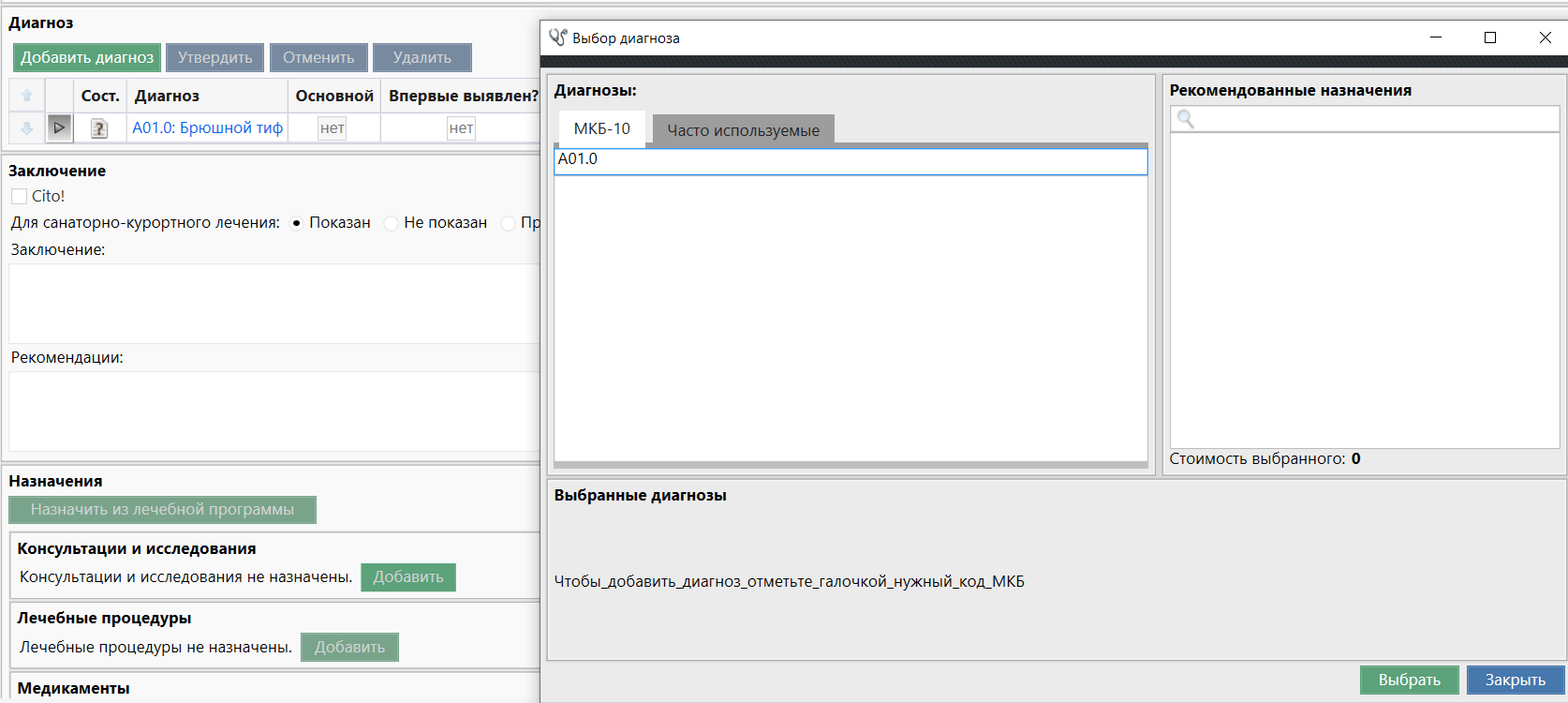Toggle the Основной 'нет' value
The height and width of the screenshot is (703, 1568).
(x=333, y=128)
